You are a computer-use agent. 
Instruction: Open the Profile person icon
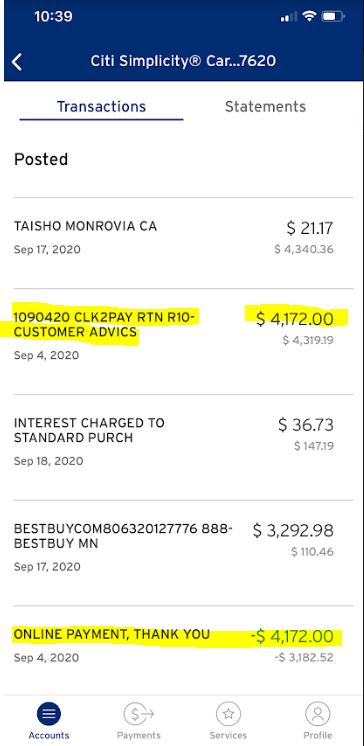[318, 714]
